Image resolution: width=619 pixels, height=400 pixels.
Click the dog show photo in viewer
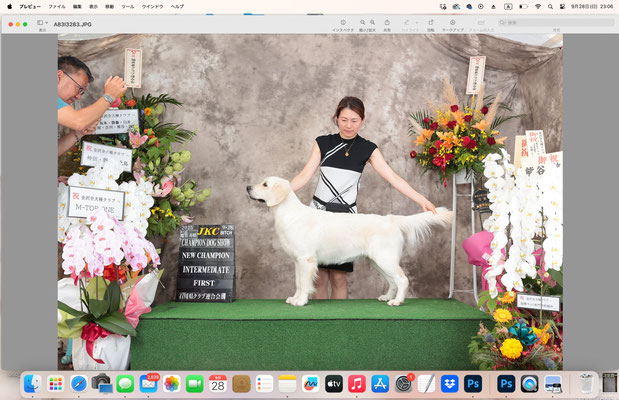[x=310, y=202]
